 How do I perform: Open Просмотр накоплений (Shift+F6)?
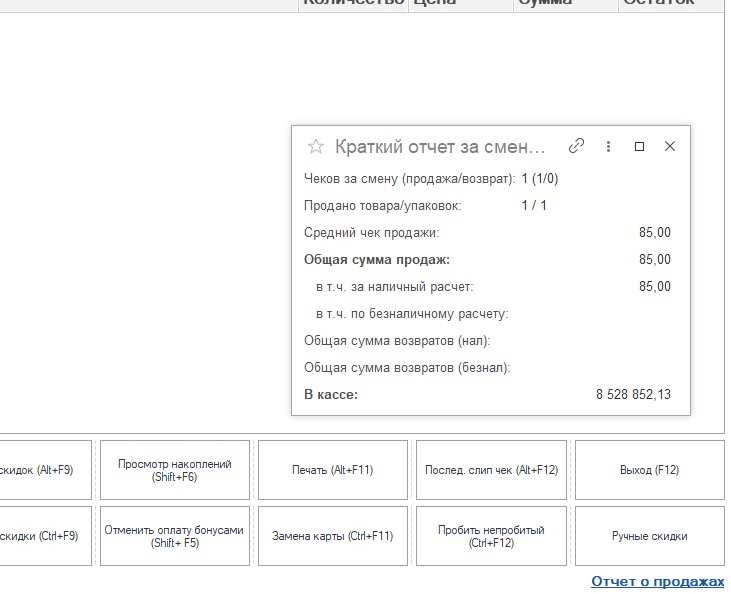[x=175, y=470]
